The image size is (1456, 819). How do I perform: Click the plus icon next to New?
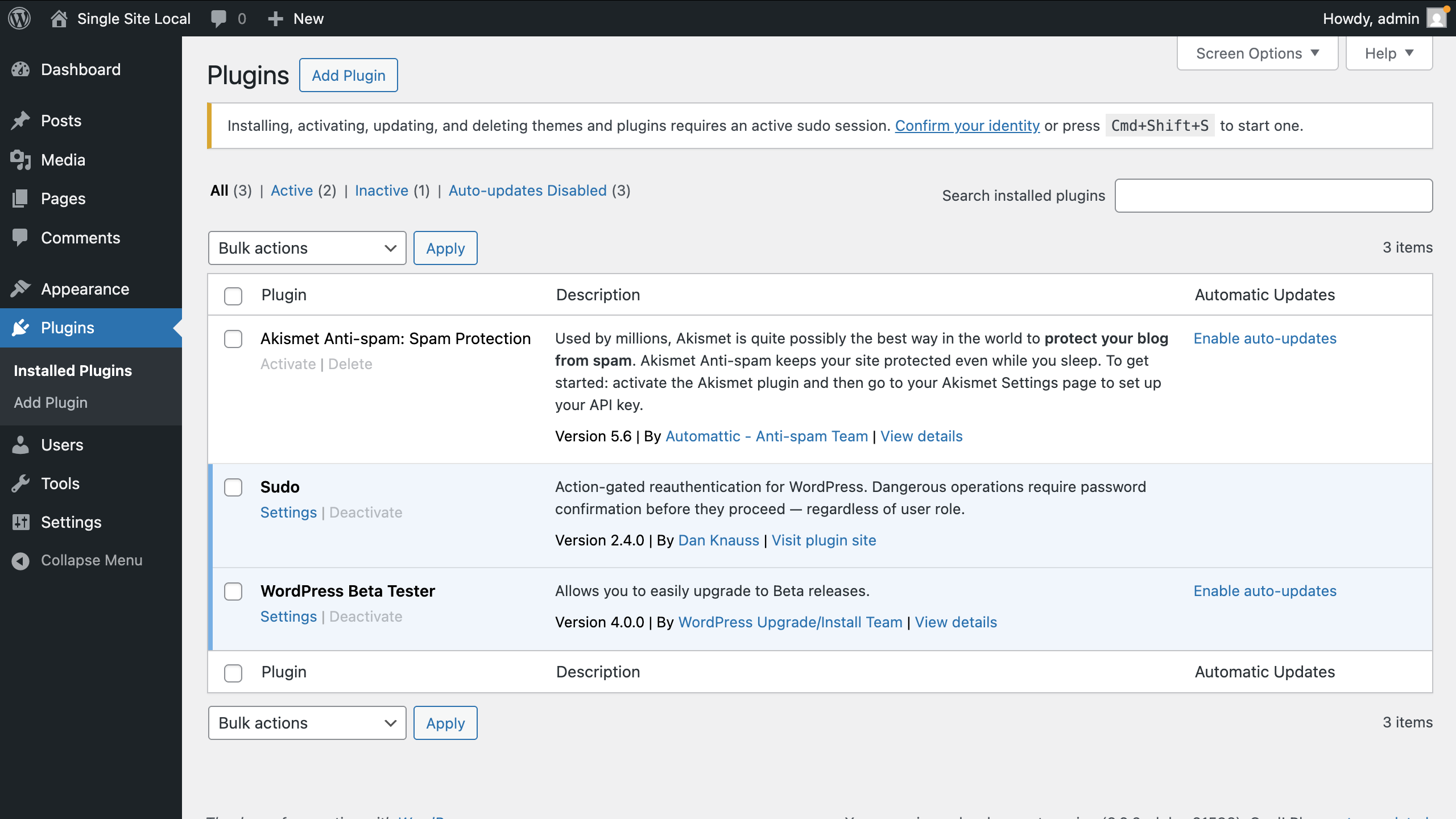[x=275, y=19]
